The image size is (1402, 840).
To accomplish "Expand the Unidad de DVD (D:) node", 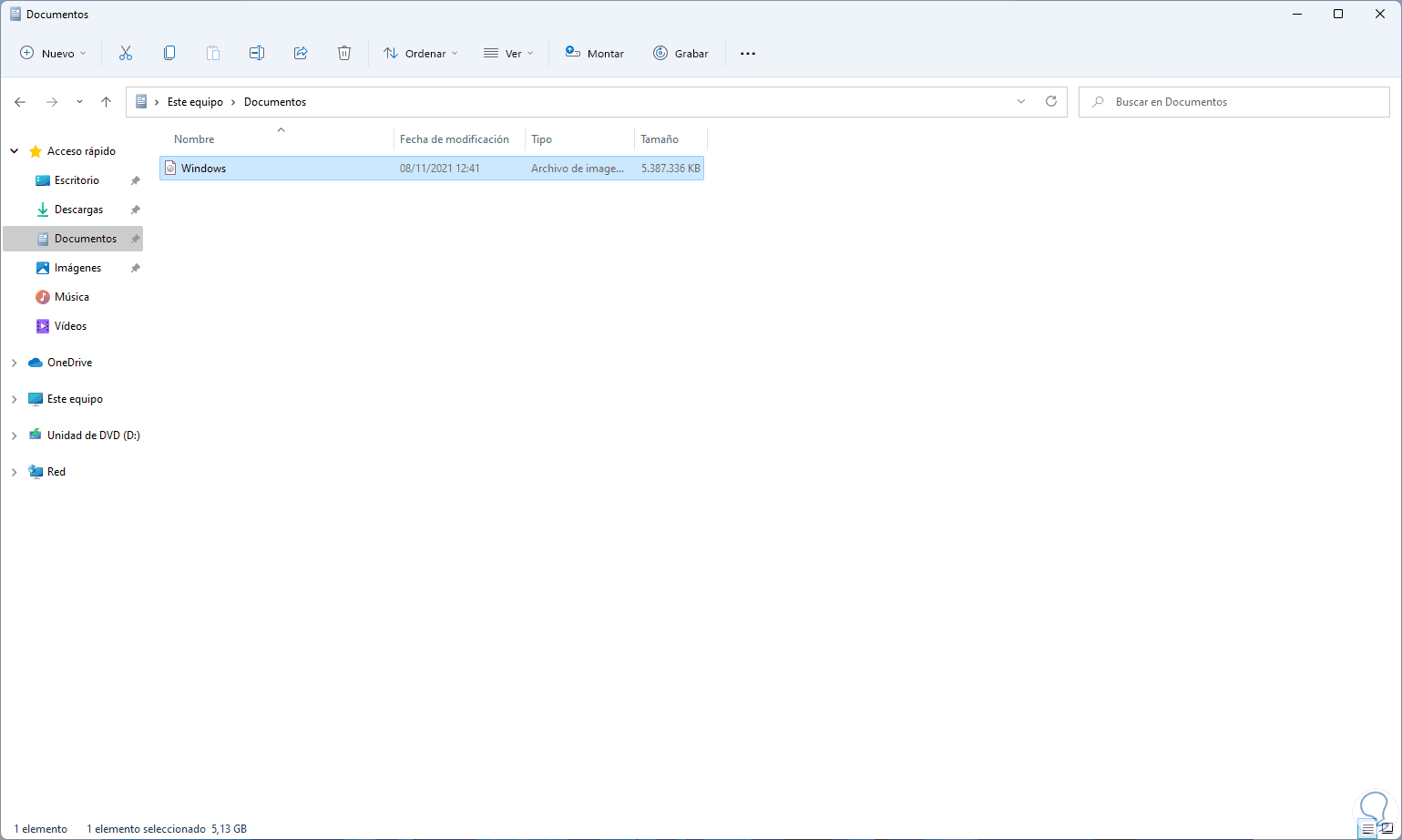I will click(x=15, y=435).
